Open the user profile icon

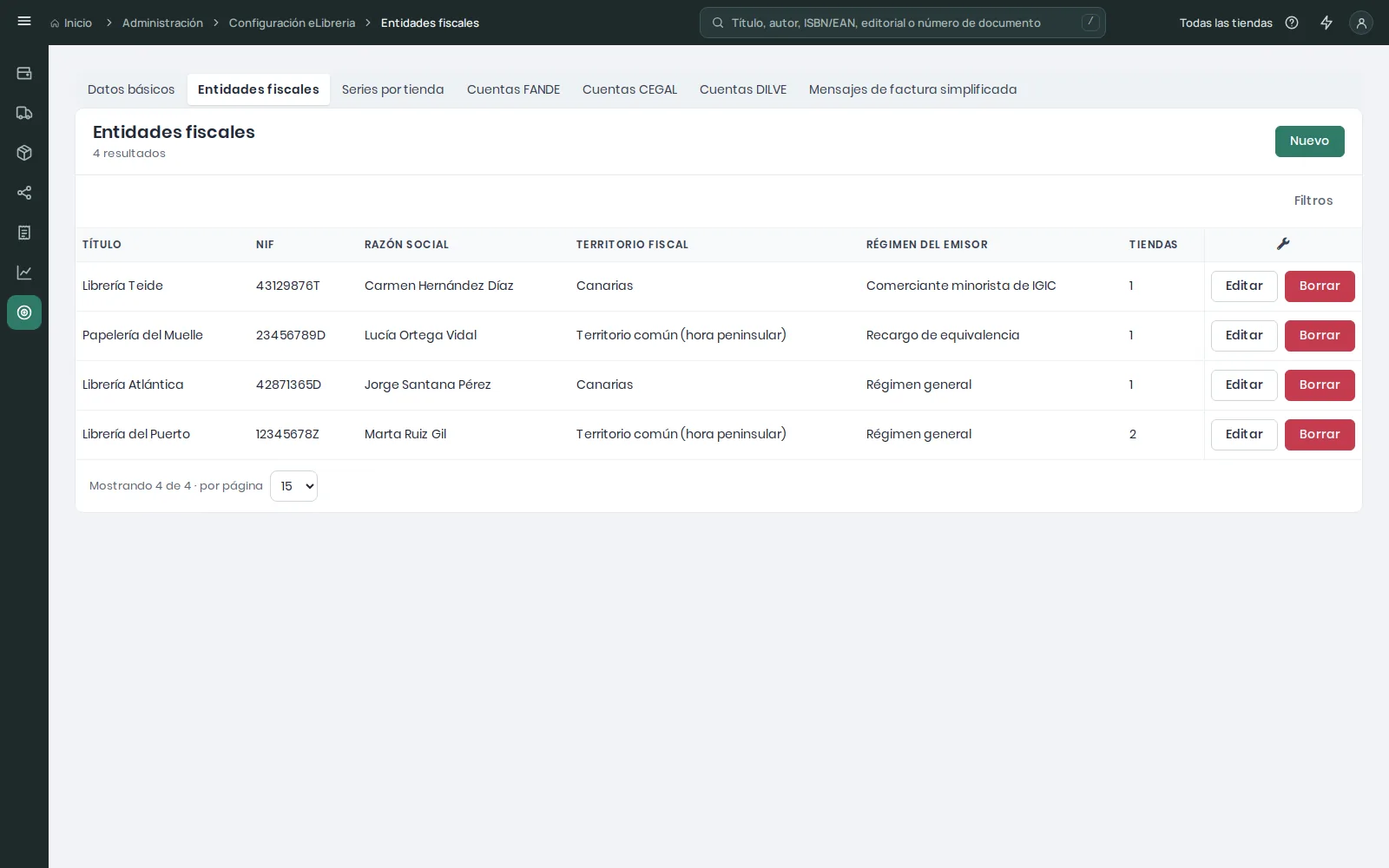[1361, 23]
